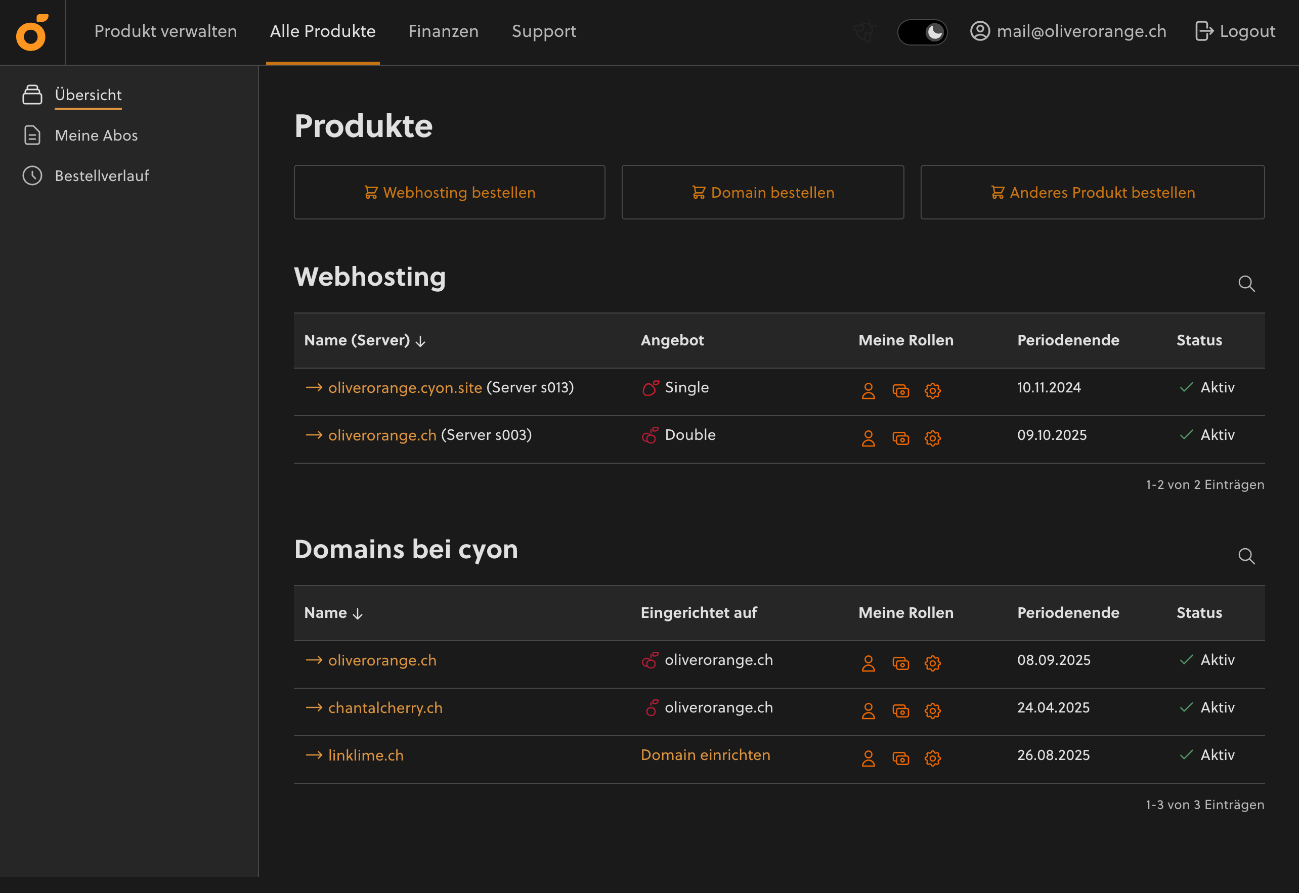Screen dimensions: 1299x893
Task: Click the gear role icon for chantalcherry.ch
Action: coord(933,711)
